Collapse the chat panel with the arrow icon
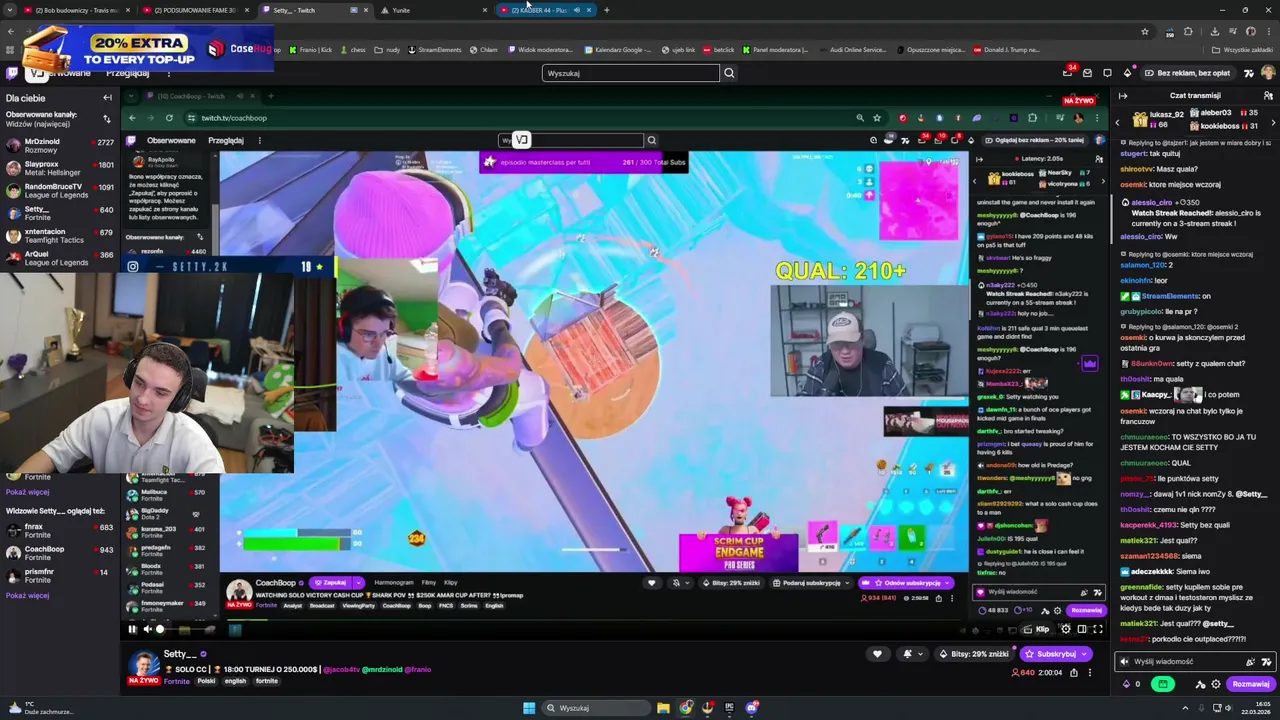The image size is (1280, 720). point(1123,96)
